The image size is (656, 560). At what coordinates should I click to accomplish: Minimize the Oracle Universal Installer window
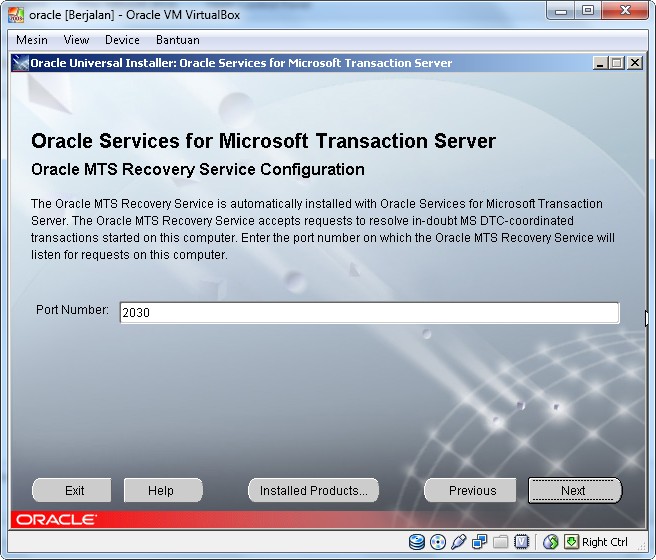point(600,63)
